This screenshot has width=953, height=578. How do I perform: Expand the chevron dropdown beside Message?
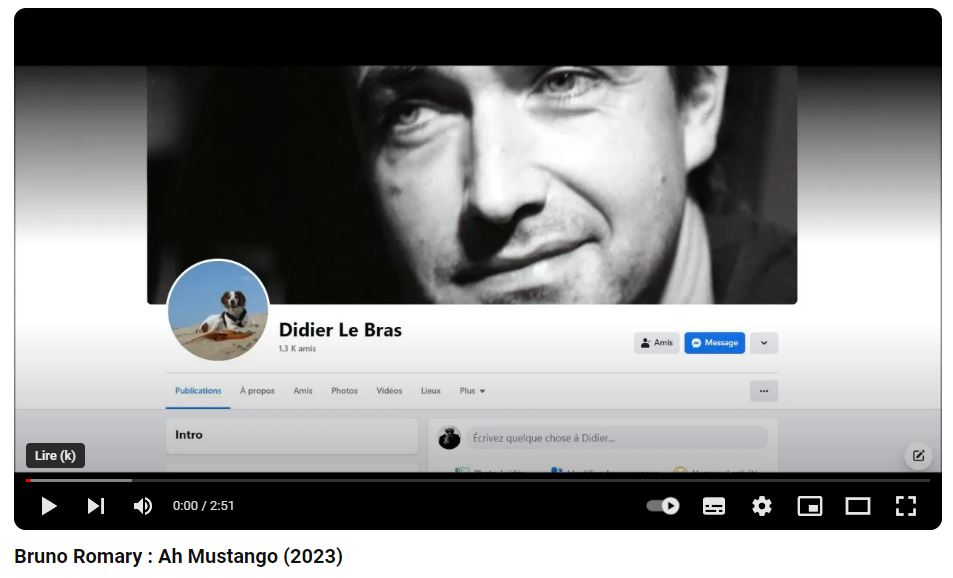[764, 343]
